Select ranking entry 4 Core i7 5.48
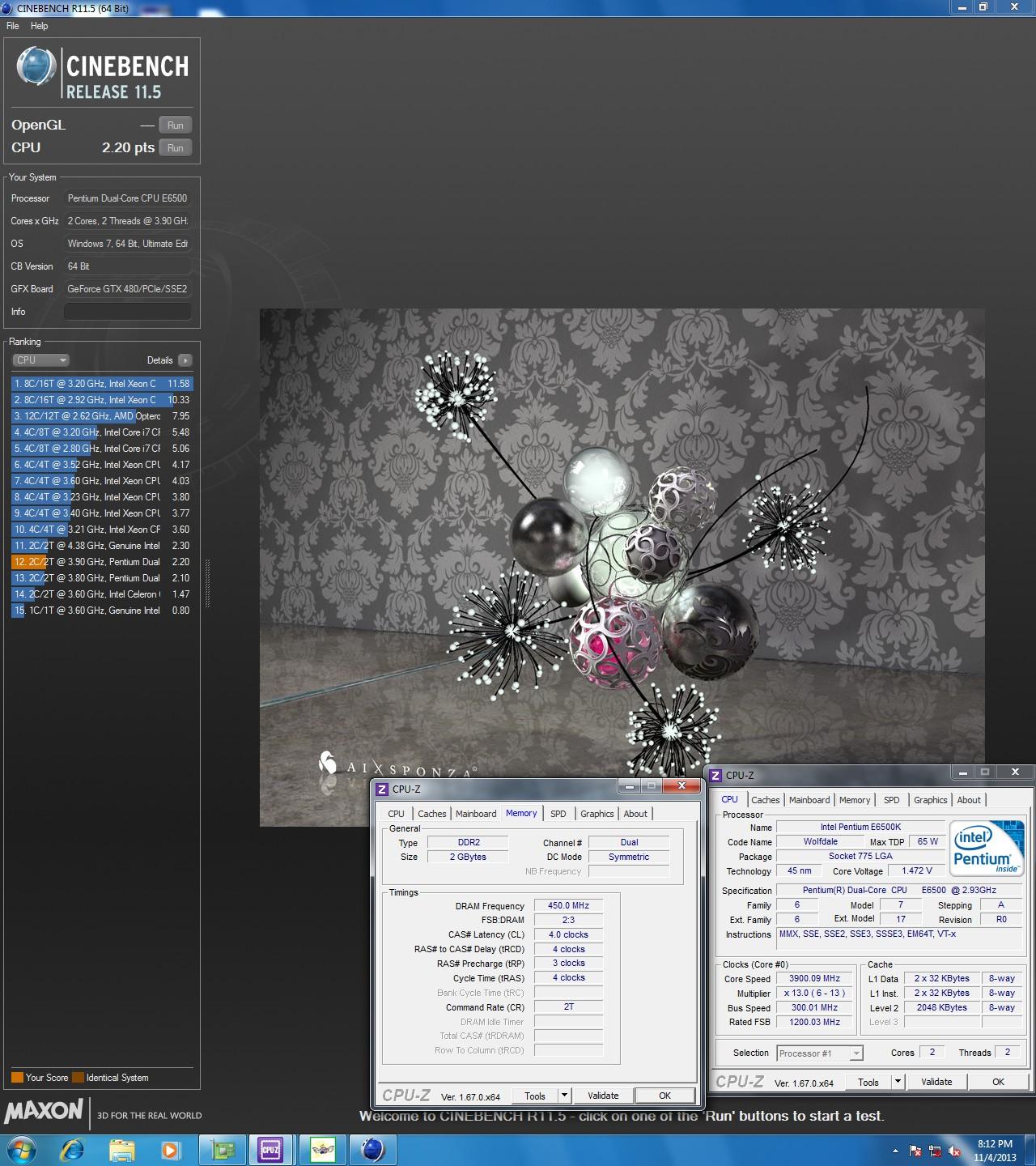The image size is (1036, 1166). coord(102,432)
